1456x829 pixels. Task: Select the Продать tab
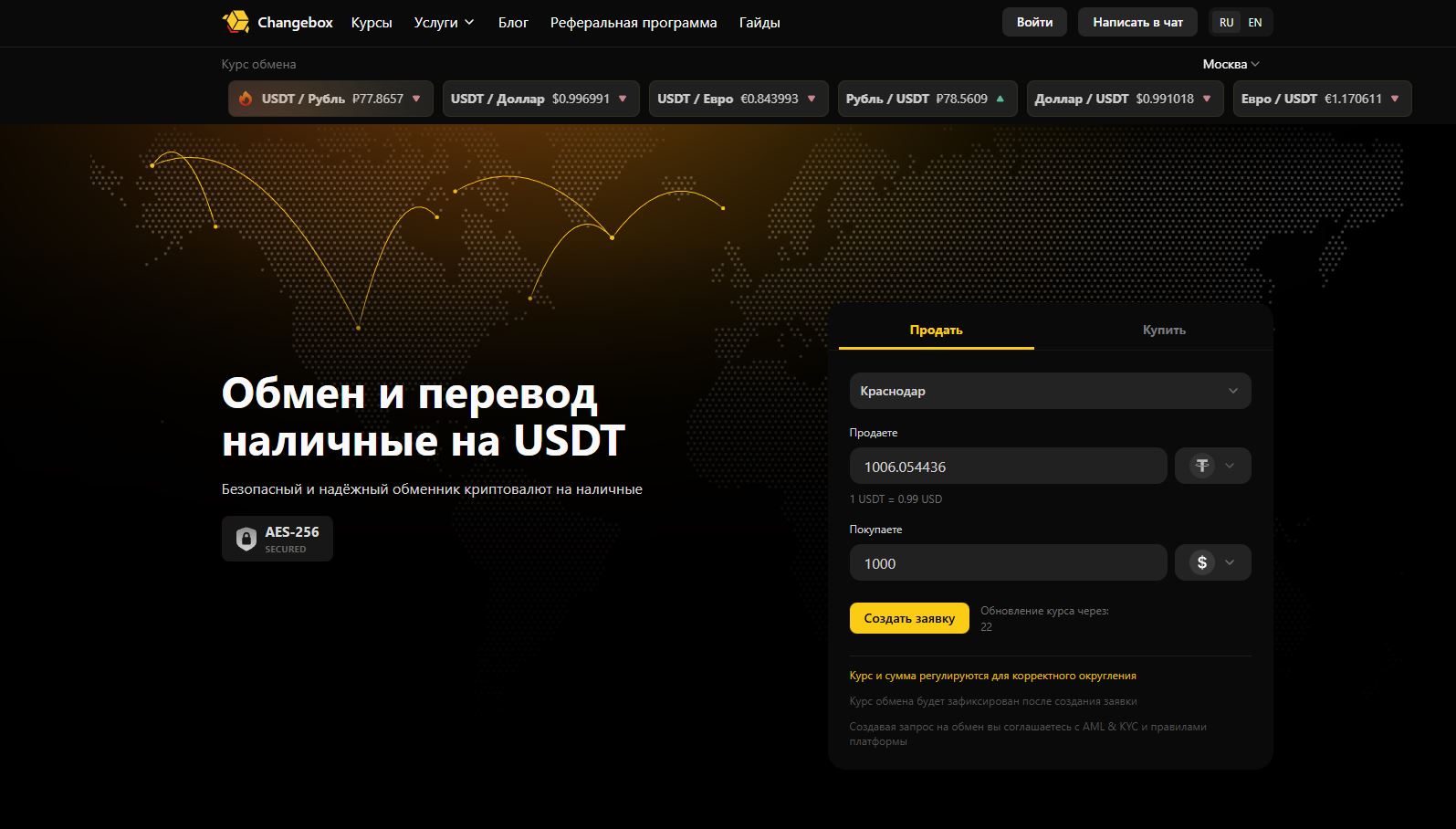936,330
